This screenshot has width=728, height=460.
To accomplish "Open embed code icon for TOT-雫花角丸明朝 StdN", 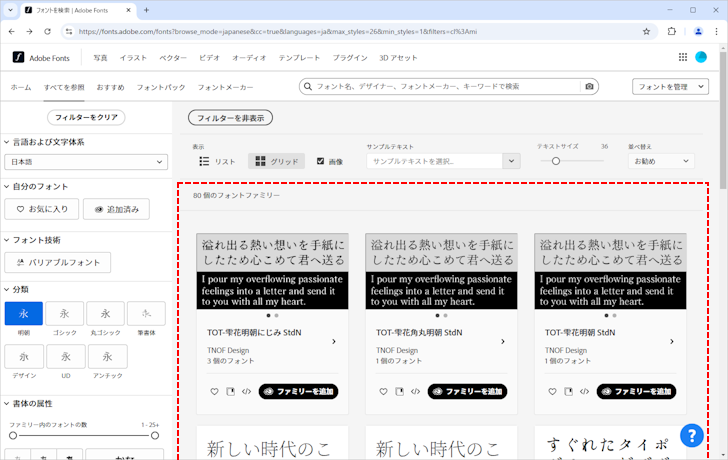I will pos(415,391).
